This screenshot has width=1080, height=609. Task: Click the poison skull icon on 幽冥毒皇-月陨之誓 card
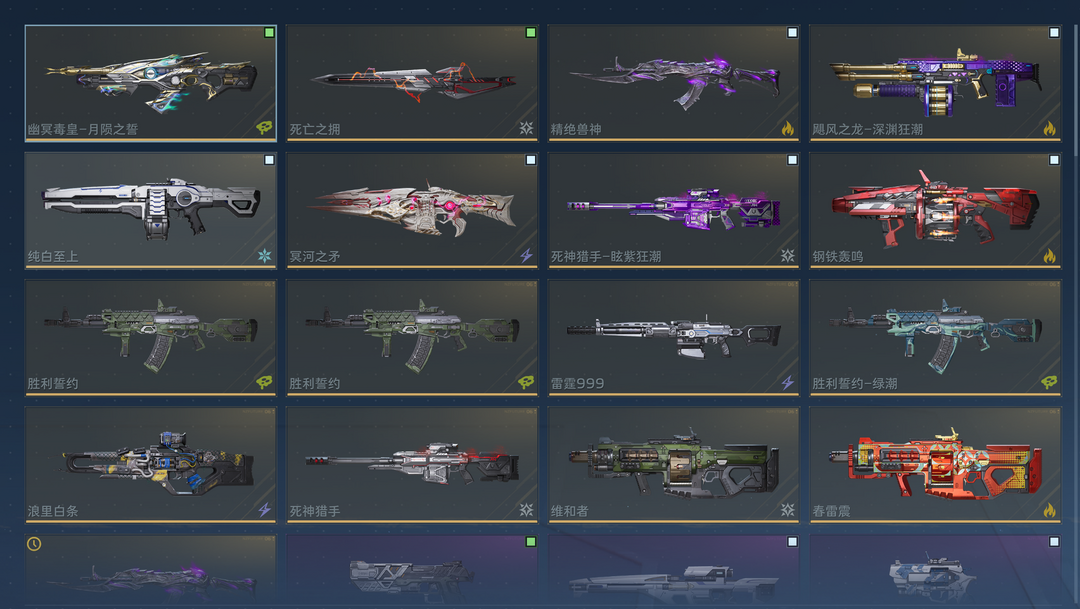click(x=264, y=127)
